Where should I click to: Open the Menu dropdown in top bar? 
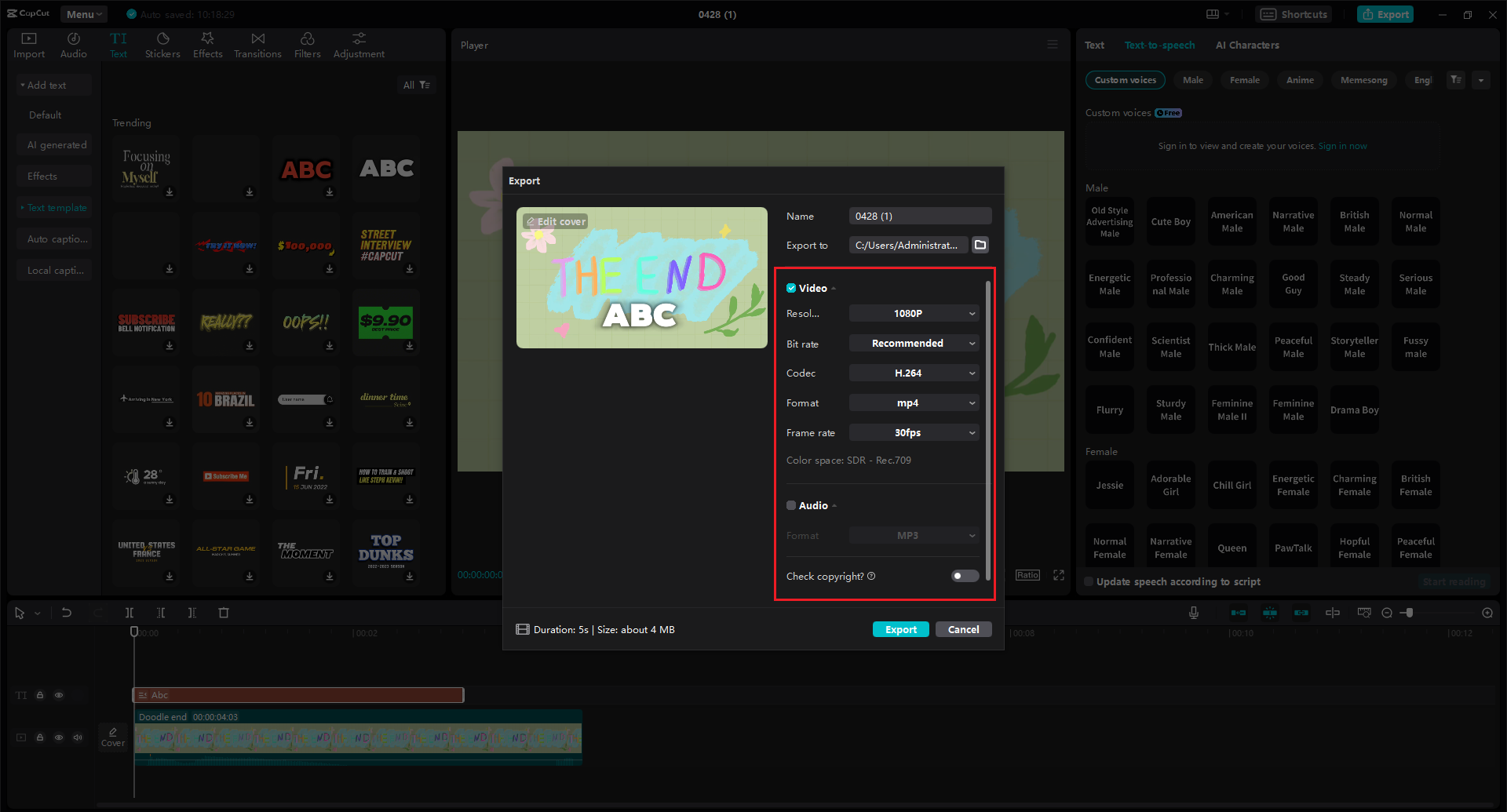[x=82, y=13]
